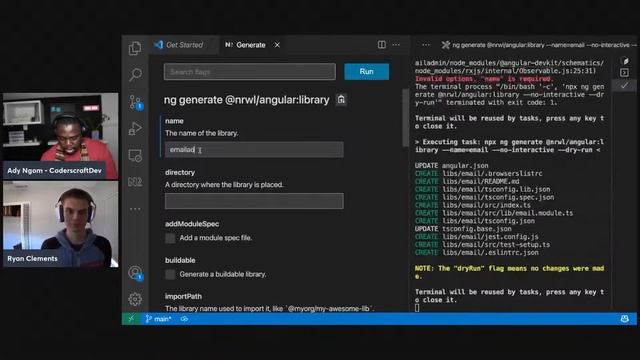Viewport: 640px width, 360px height.
Task: Click the tools icon of ng generate task
Action: (446, 45)
